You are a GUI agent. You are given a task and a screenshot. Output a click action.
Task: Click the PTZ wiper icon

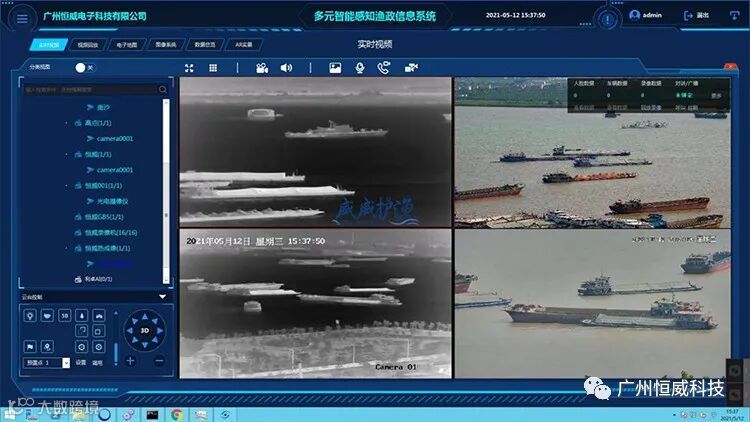[x=47, y=316]
